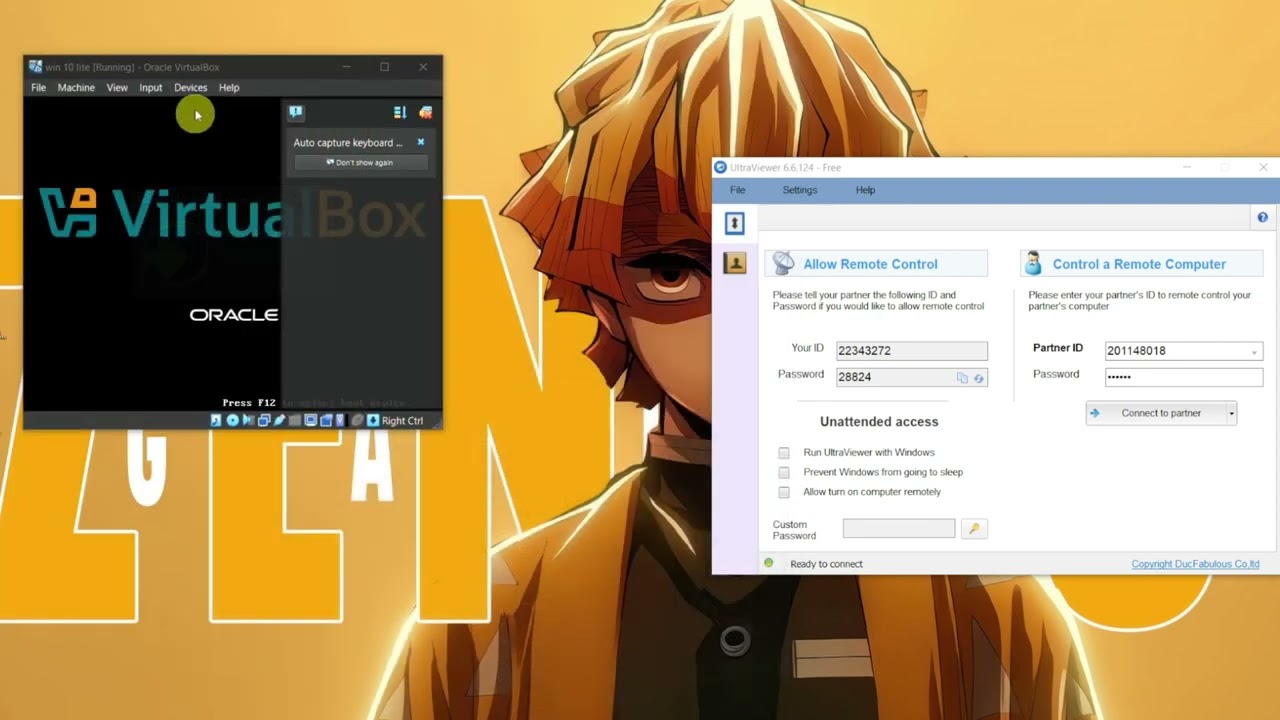Maximize the VirtualBox window

point(384,67)
